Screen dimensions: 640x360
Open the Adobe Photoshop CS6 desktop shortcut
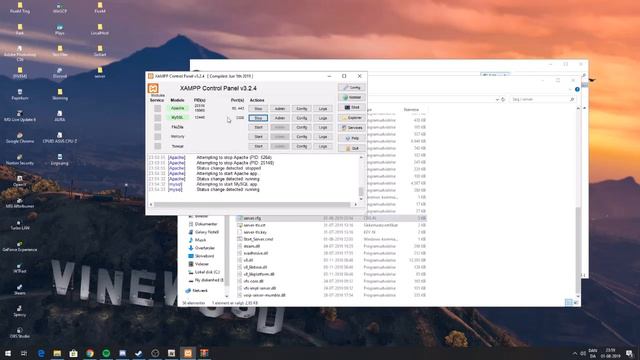(x=20, y=53)
